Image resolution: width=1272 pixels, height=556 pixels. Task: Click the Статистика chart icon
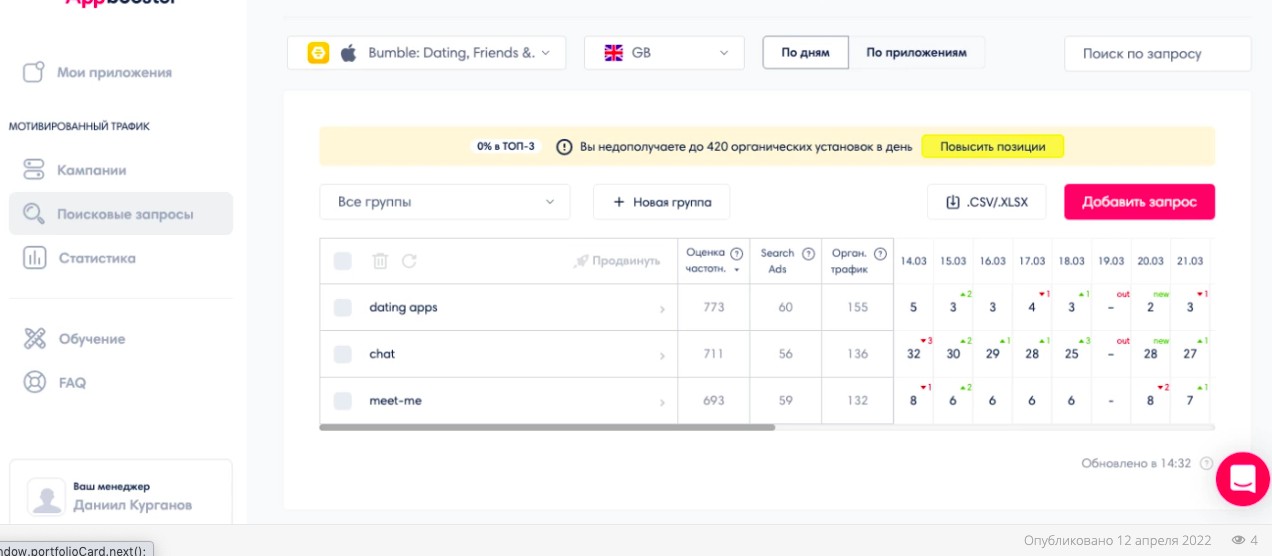click(35, 258)
